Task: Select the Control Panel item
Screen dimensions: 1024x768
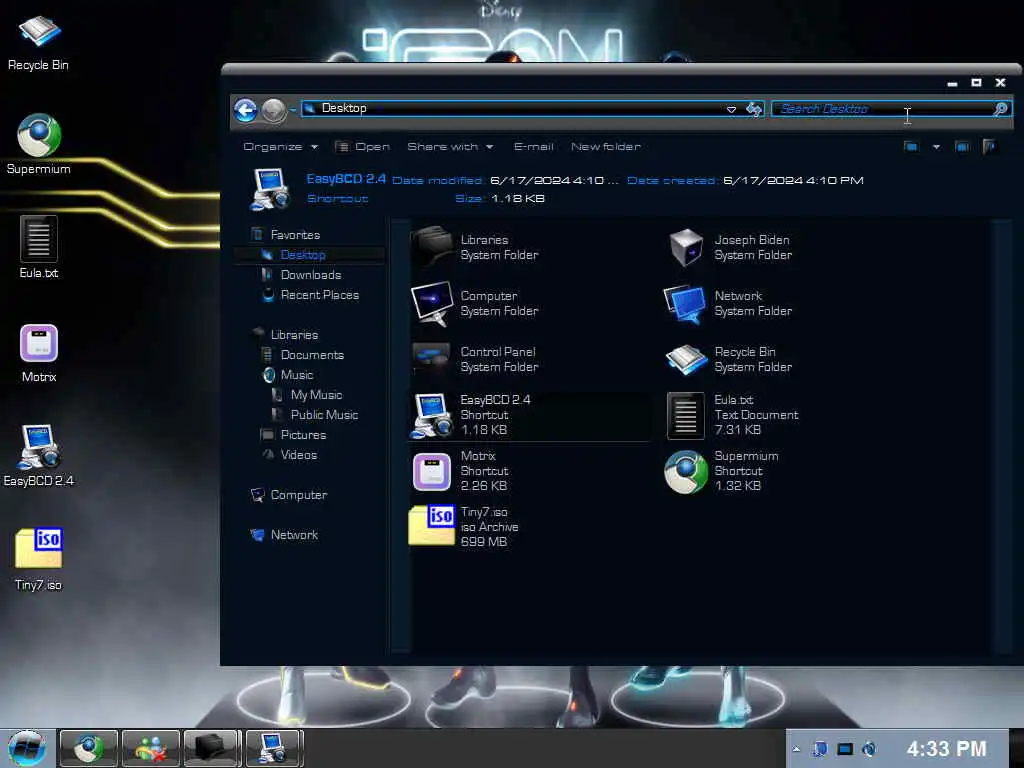Action: pyautogui.click(x=529, y=359)
